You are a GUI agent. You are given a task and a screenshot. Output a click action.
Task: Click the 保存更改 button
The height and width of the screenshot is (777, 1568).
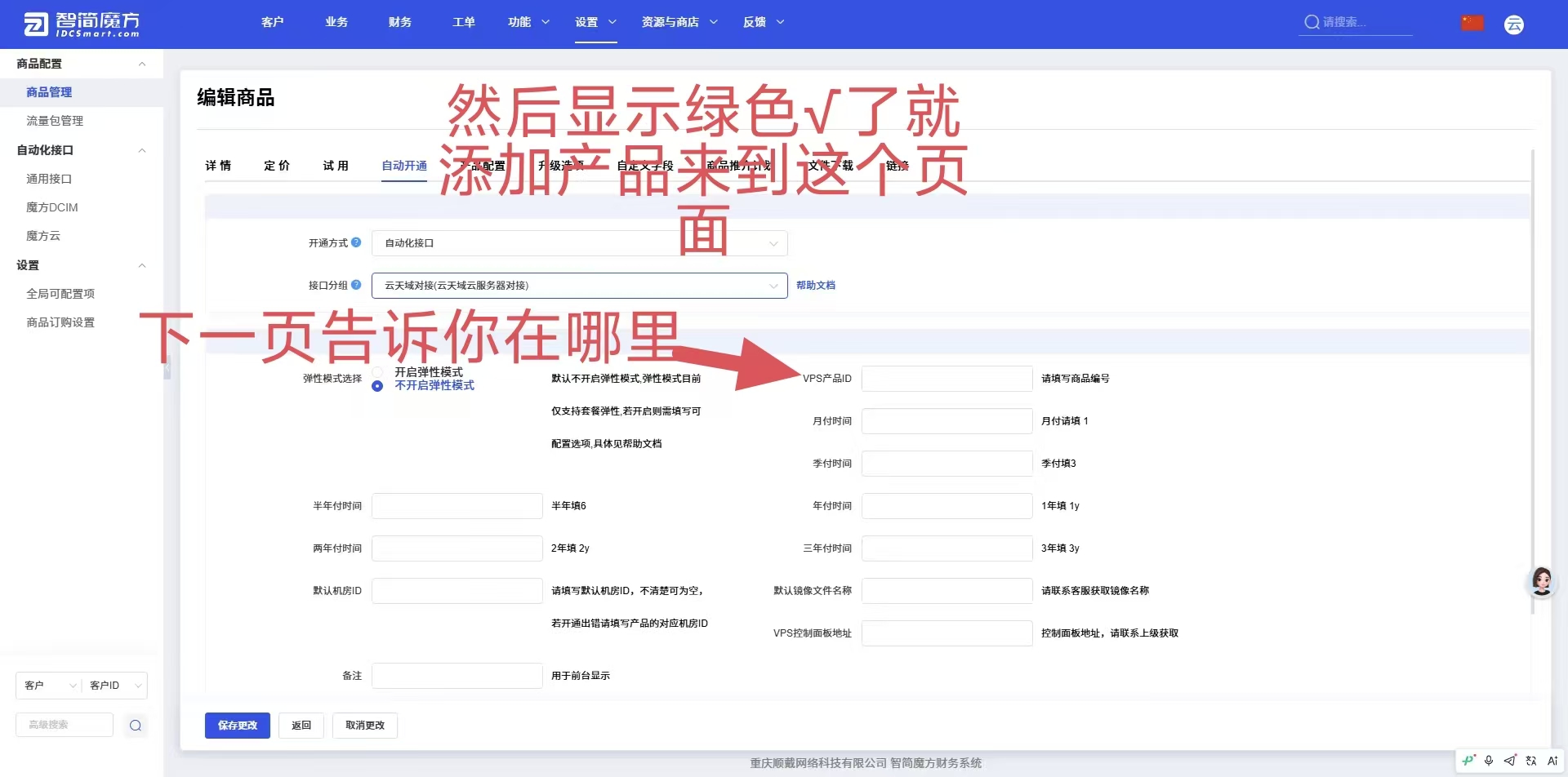coord(238,726)
